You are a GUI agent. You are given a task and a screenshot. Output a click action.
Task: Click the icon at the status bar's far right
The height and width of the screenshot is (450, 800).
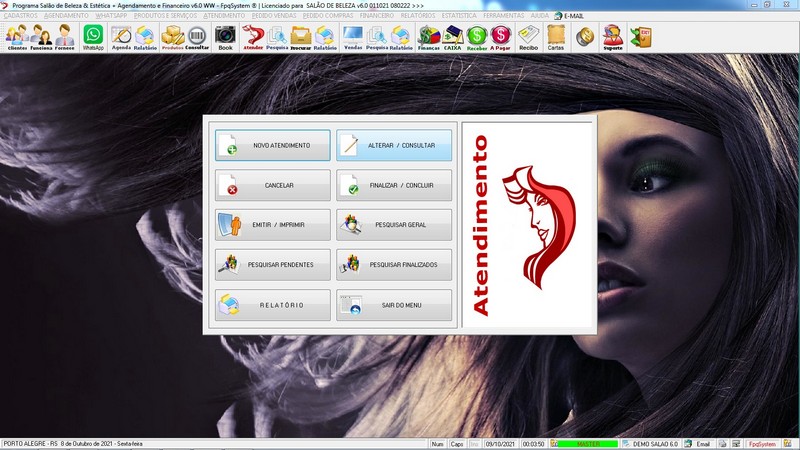(788, 444)
